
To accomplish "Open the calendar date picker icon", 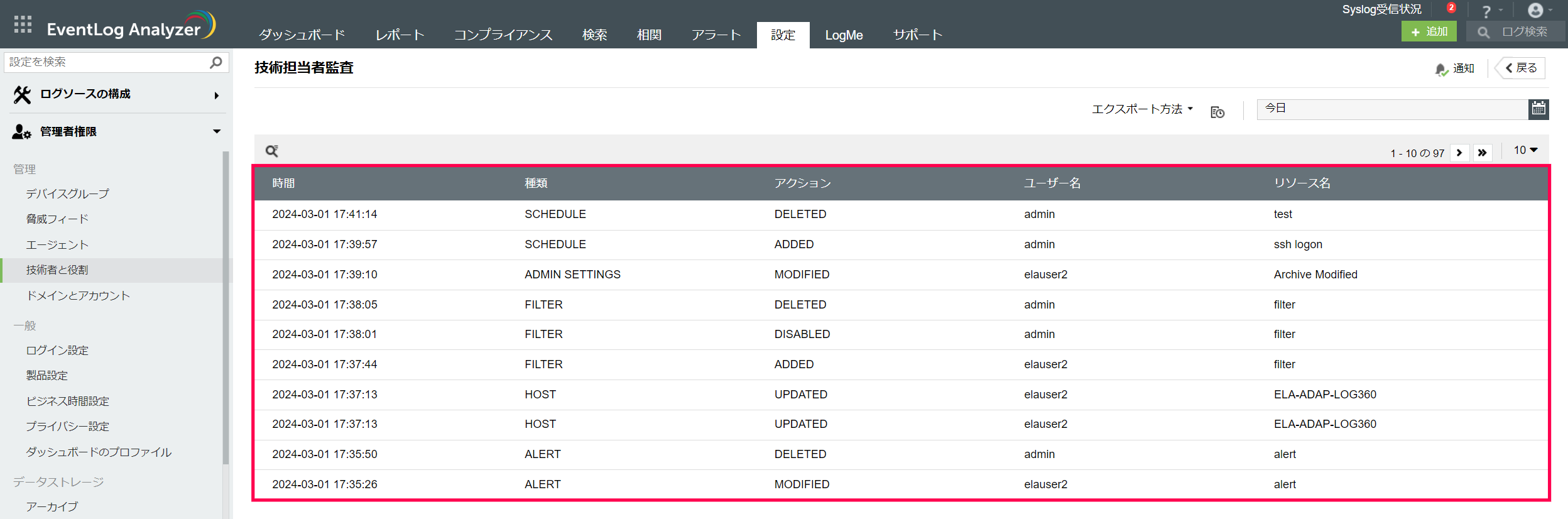I will [x=1538, y=109].
